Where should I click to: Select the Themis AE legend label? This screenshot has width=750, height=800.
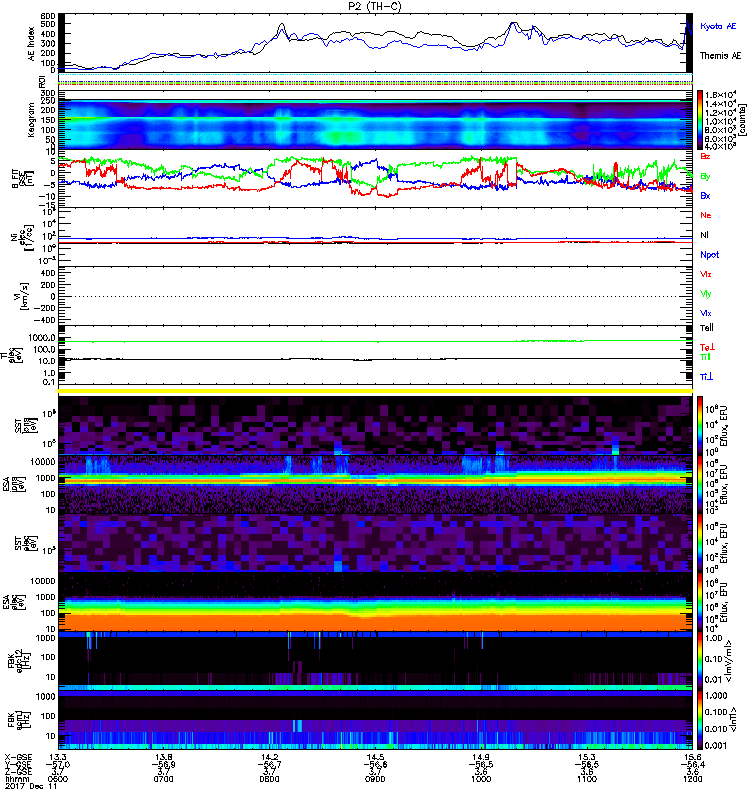click(720, 56)
